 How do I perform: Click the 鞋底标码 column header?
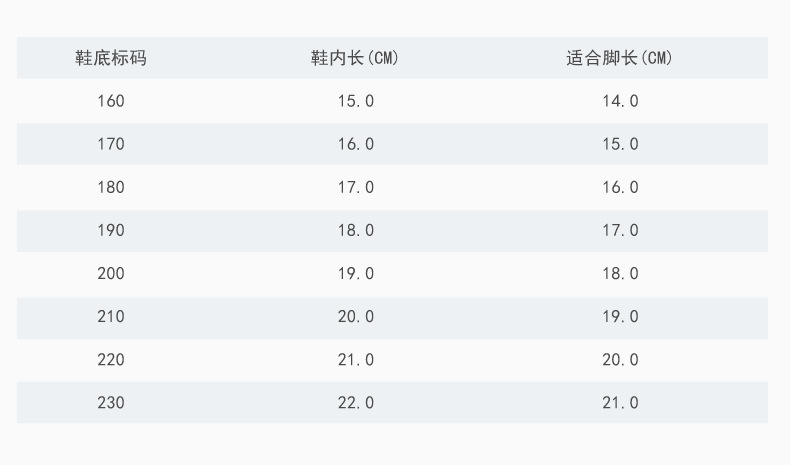(x=111, y=58)
